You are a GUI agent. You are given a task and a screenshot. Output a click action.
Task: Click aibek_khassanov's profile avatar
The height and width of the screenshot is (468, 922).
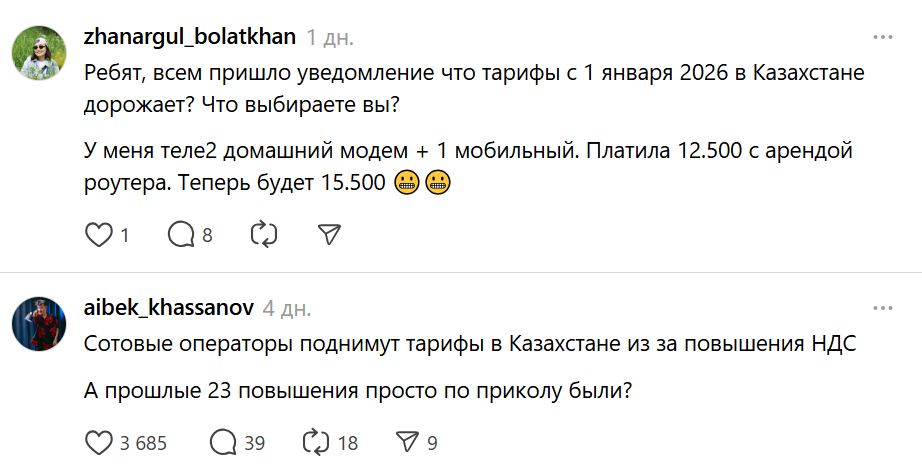(x=40, y=321)
